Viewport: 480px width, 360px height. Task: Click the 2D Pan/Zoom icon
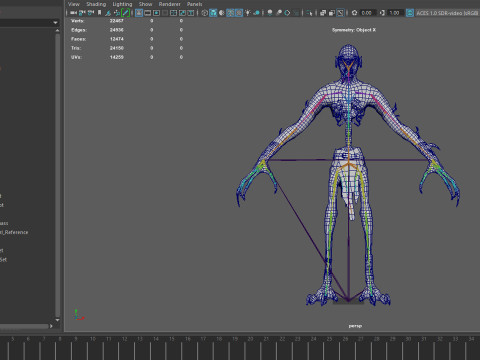(117, 13)
